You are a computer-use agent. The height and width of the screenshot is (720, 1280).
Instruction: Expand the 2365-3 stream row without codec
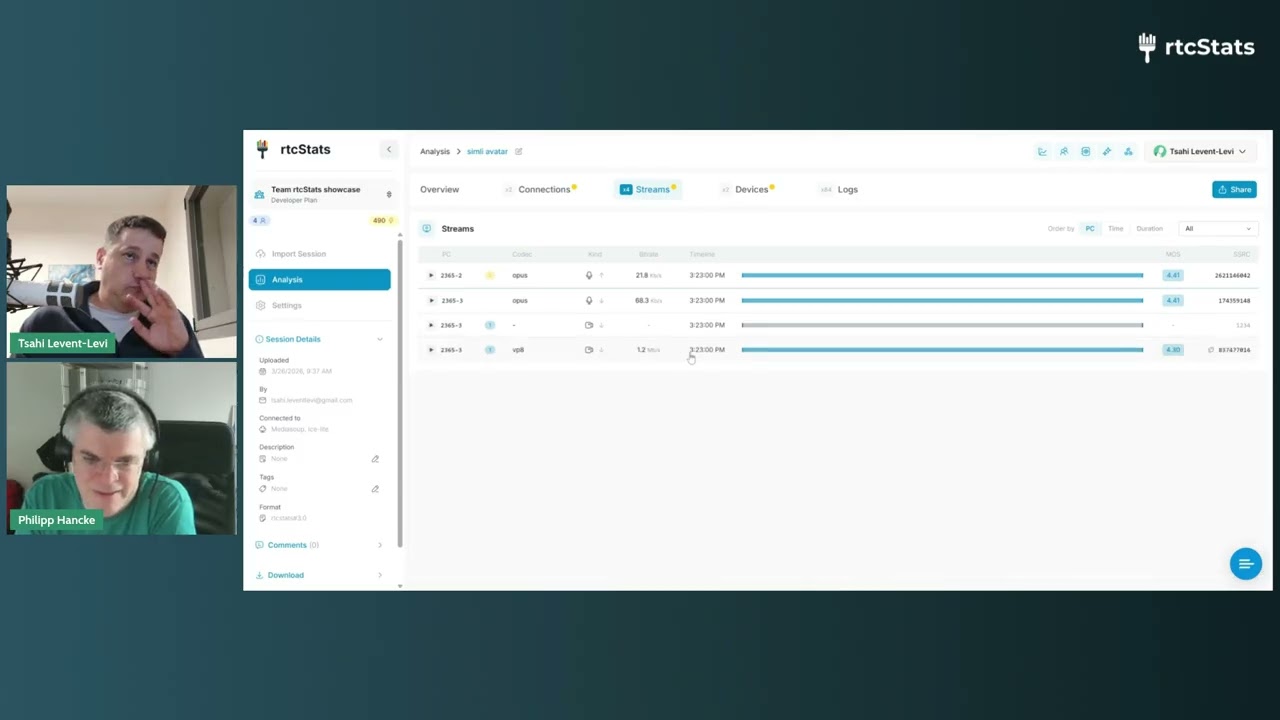(431, 325)
